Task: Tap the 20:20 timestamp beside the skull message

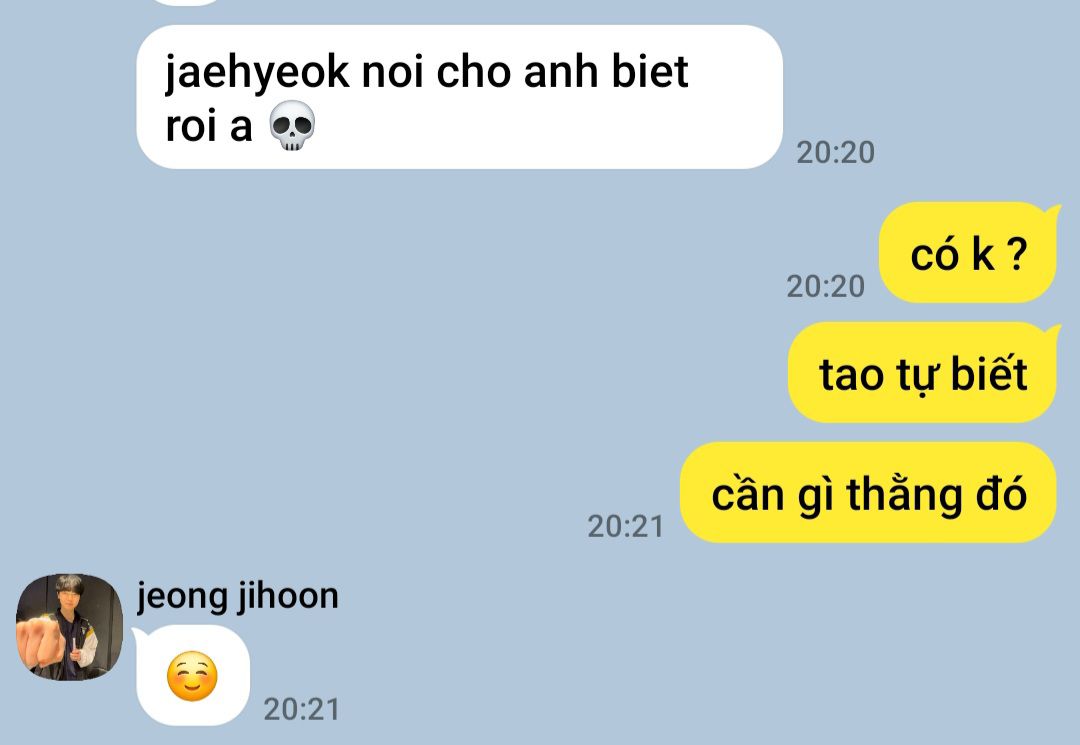Action: pos(835,152)
